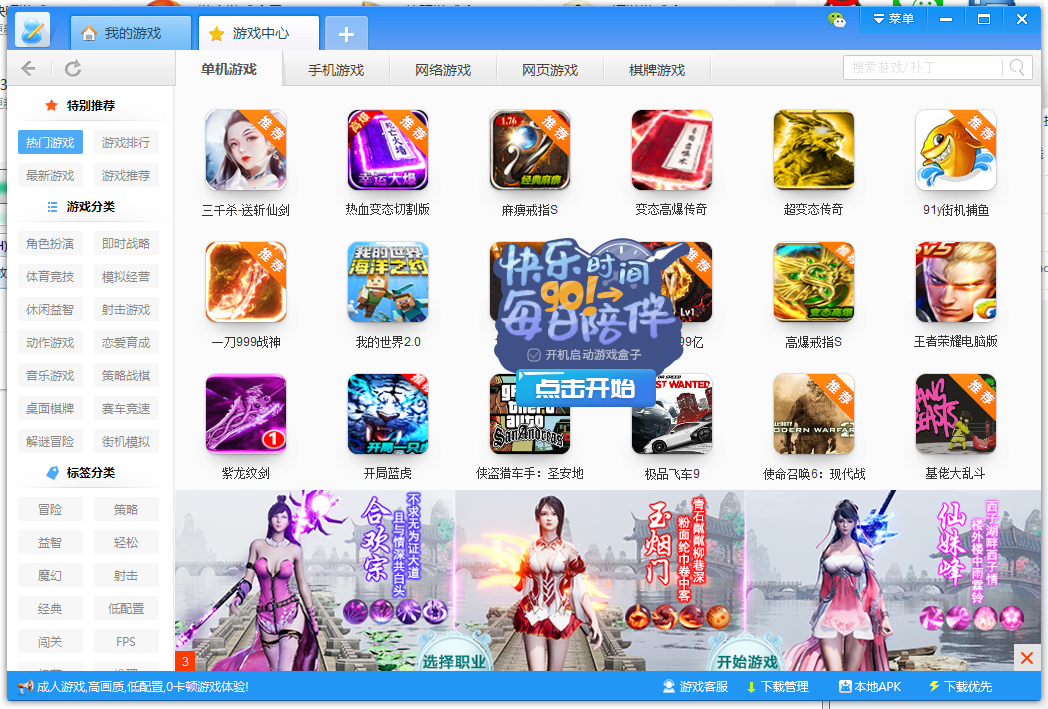The image size is (1048, 709).
Task: Switch to 手机游戏 tab
Action: [336, 70]
